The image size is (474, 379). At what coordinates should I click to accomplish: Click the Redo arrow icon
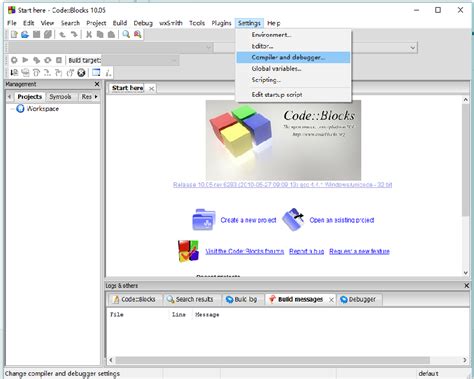click(x=74, y=34)
